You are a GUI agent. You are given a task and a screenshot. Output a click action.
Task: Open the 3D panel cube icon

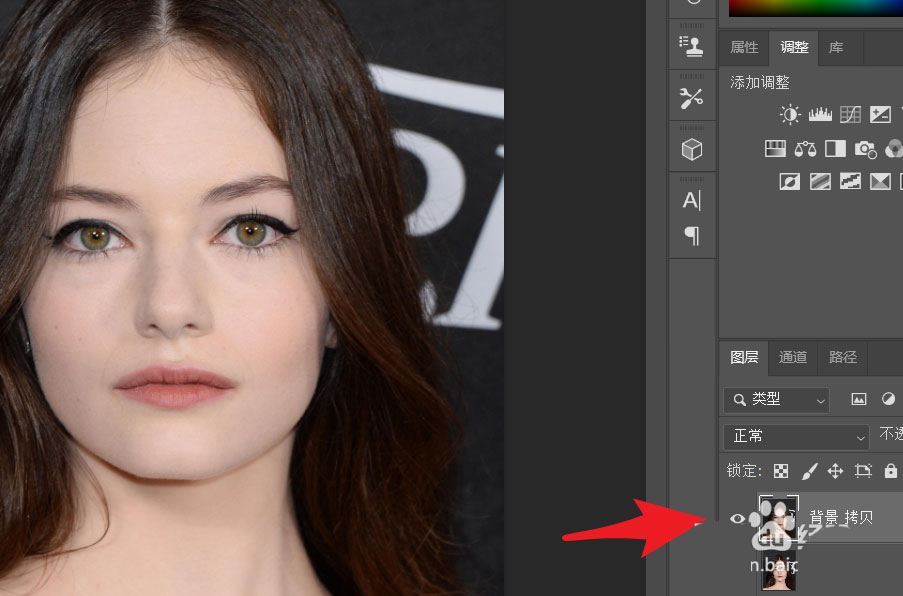[692, 149]
